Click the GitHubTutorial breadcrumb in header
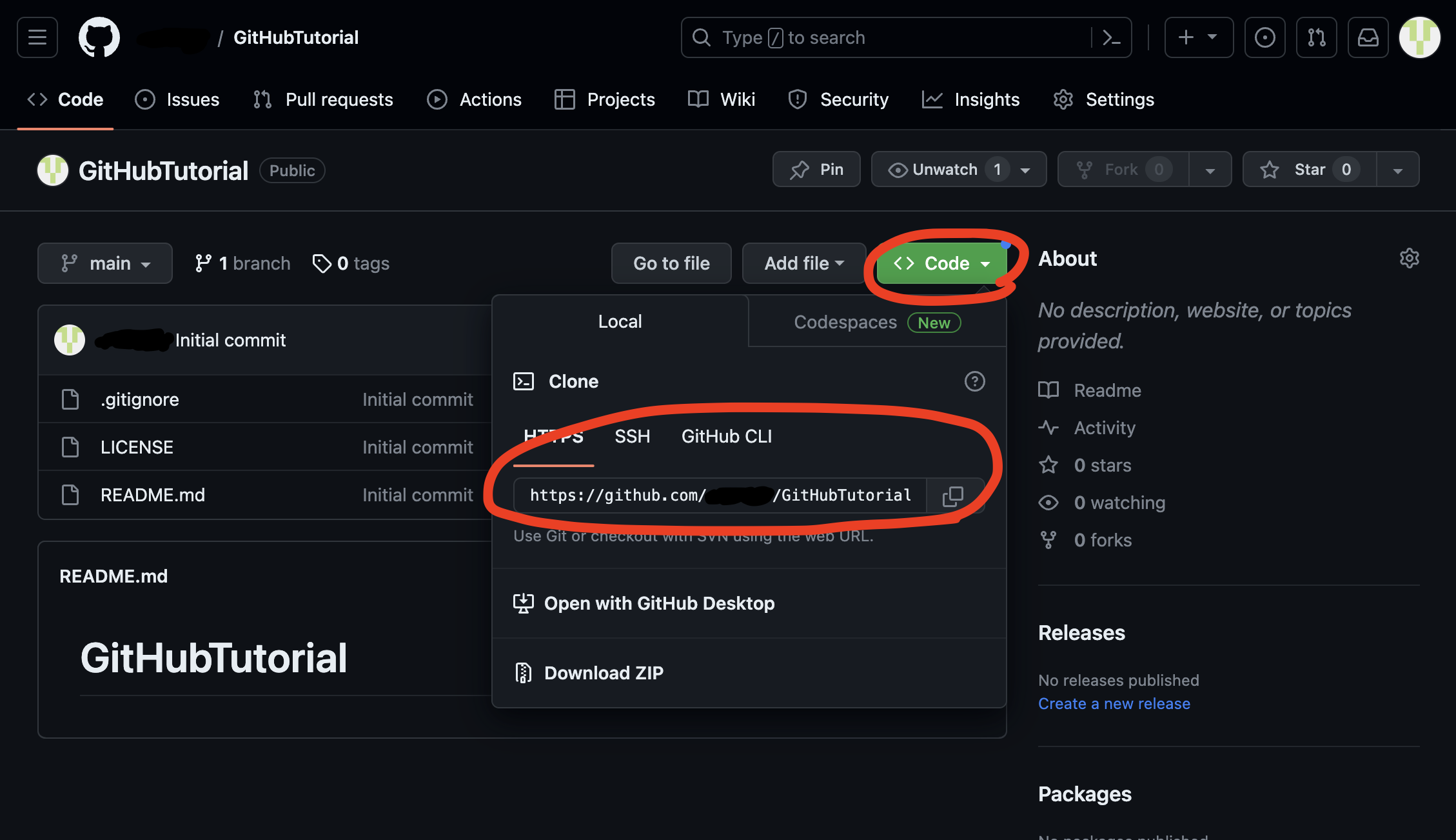This screenshot has height=840, width=1456. click(296, 37)
